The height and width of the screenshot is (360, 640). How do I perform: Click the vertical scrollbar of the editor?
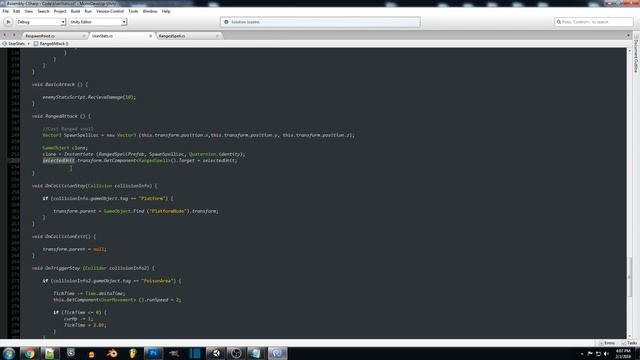(x=629, y=278)
